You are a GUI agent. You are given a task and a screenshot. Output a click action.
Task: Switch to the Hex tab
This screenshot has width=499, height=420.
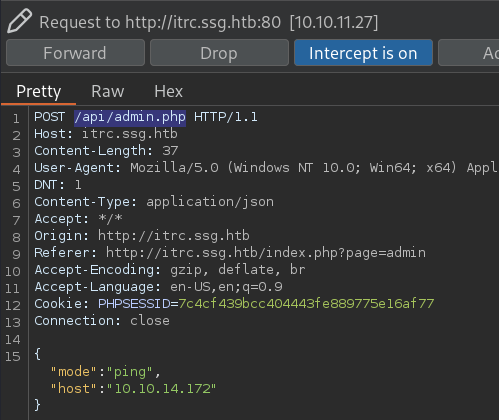pos(168,91)
